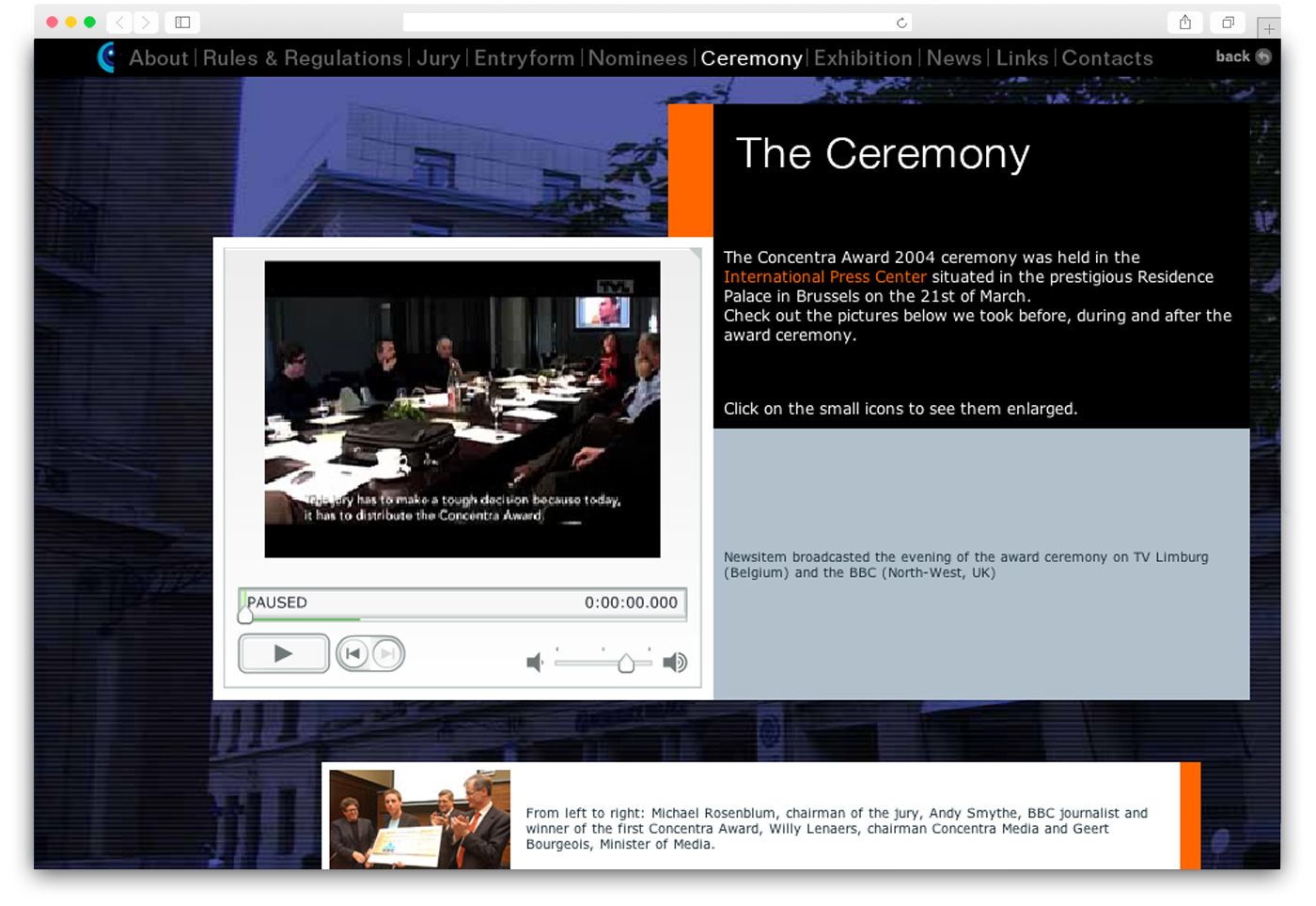Reload page from address bar icon

point(901,23)
